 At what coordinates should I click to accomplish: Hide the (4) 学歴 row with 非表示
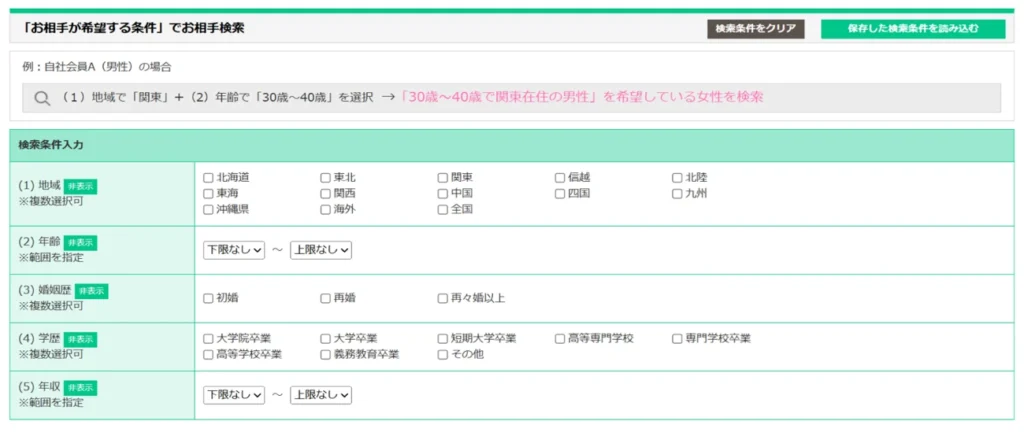tap(80, 339)
